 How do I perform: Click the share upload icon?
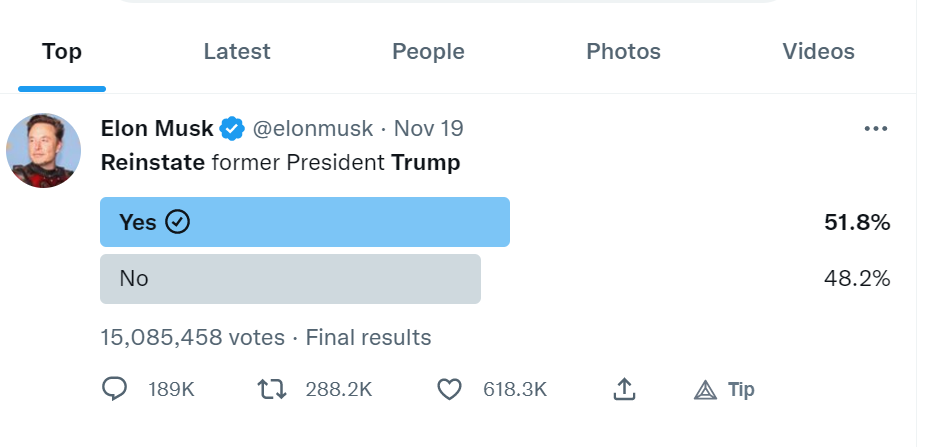[x=624, y=389]
